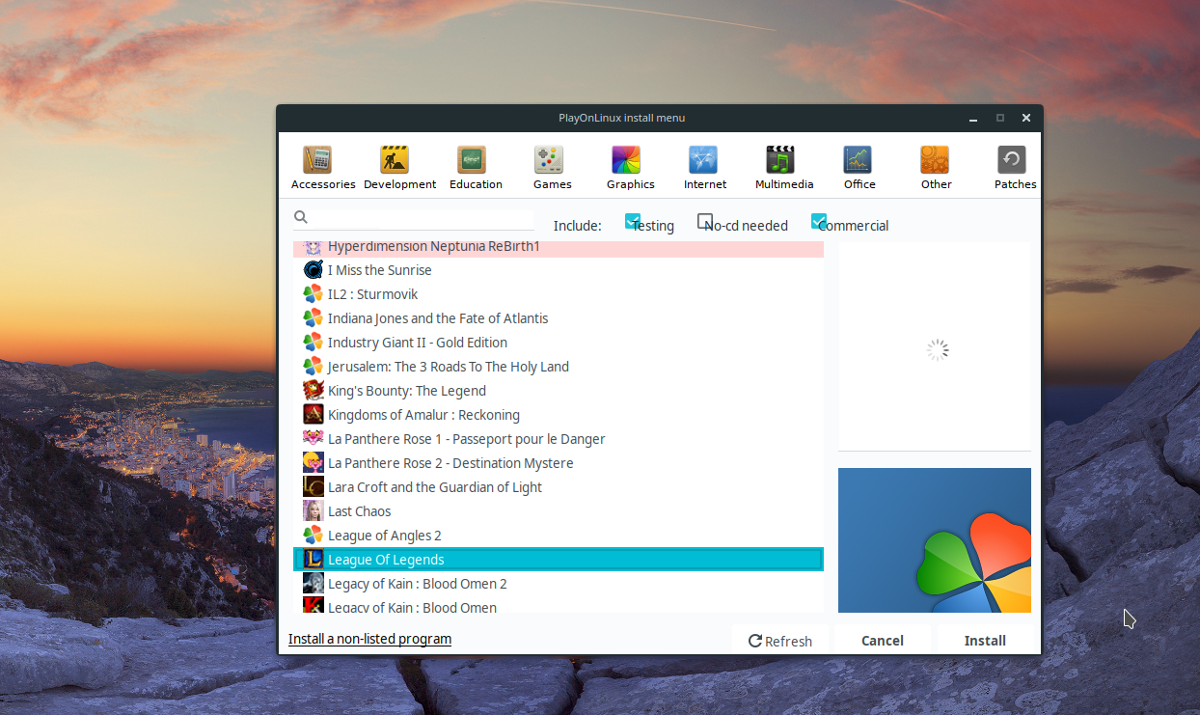Select League of Angles 2
The width and height of the screenshot is (1200, 715).
pos(558,535)
